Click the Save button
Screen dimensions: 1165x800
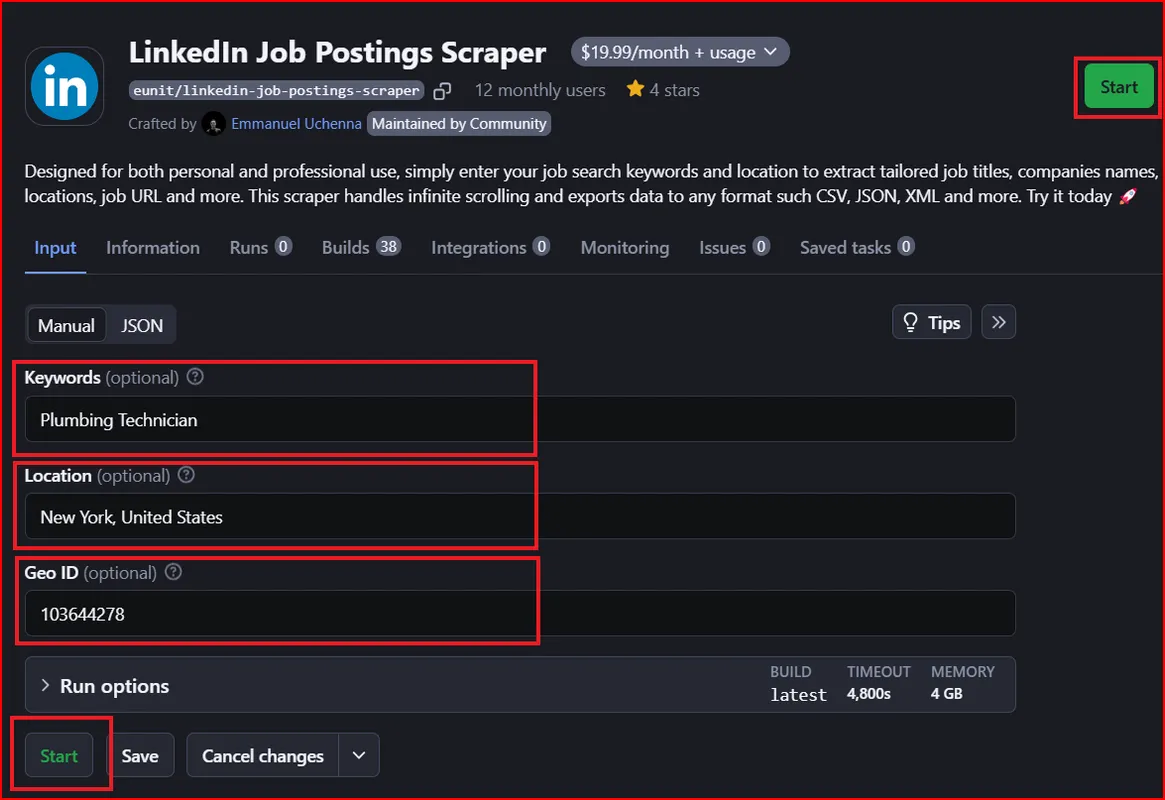[140, 755]
